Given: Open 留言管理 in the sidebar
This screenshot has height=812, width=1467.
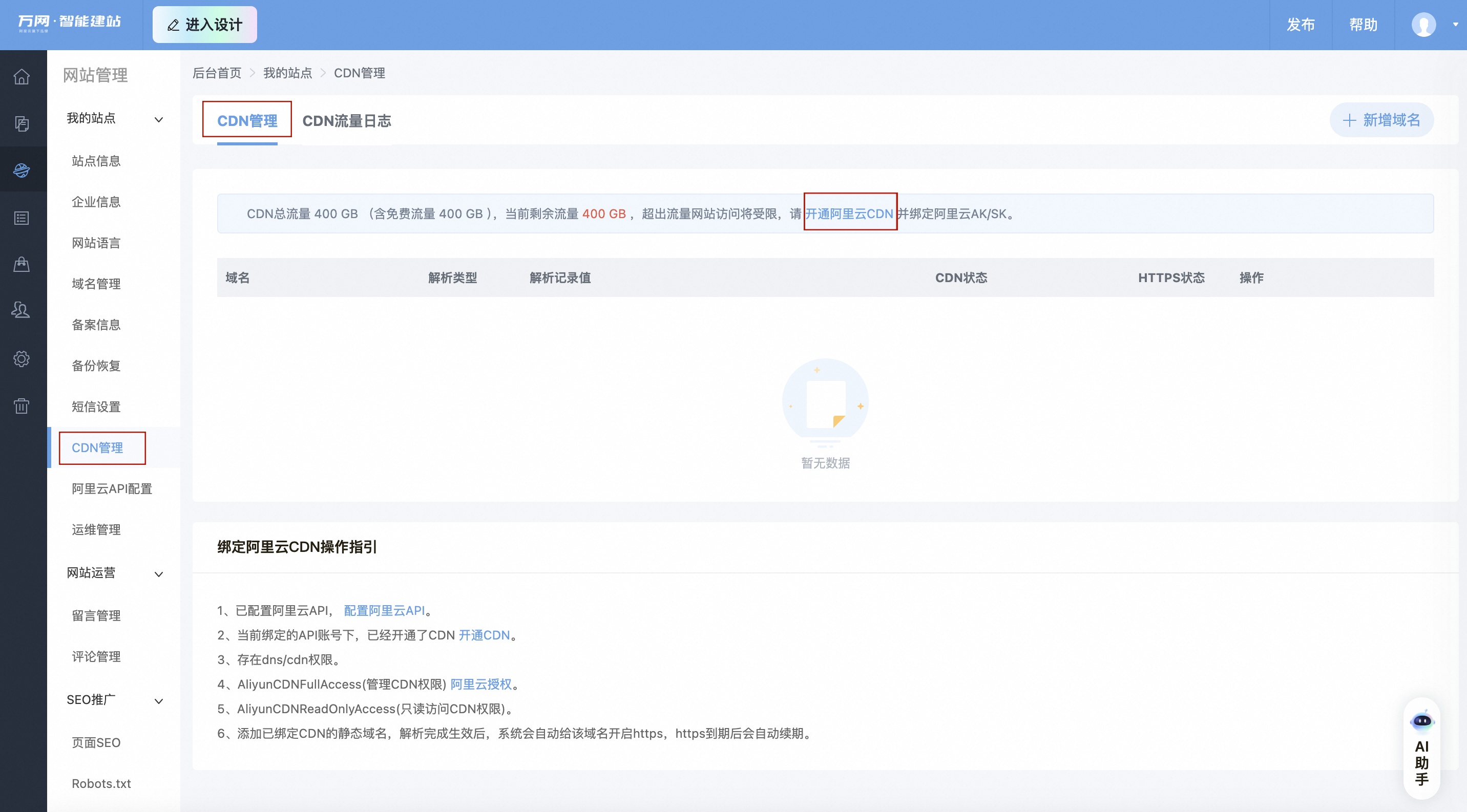Looking at the screenshot, I should pyautogui.click(x=96, y=616).
